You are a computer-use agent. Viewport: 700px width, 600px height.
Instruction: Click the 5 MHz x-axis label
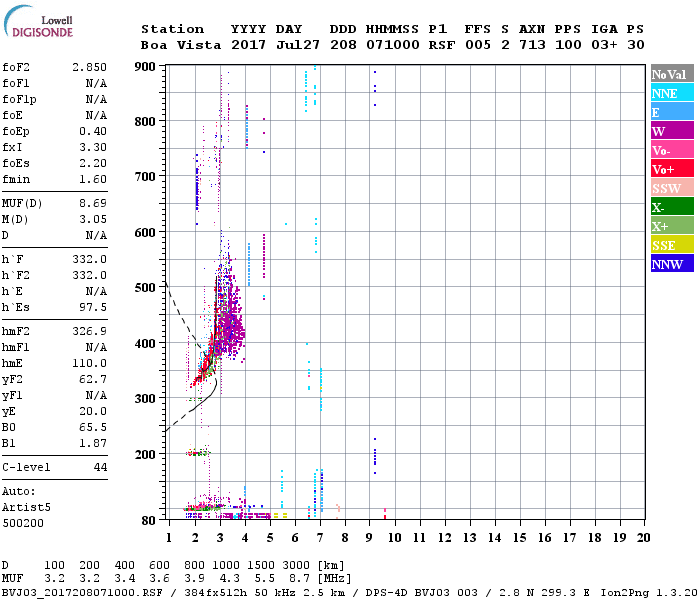tap(270, 538)
